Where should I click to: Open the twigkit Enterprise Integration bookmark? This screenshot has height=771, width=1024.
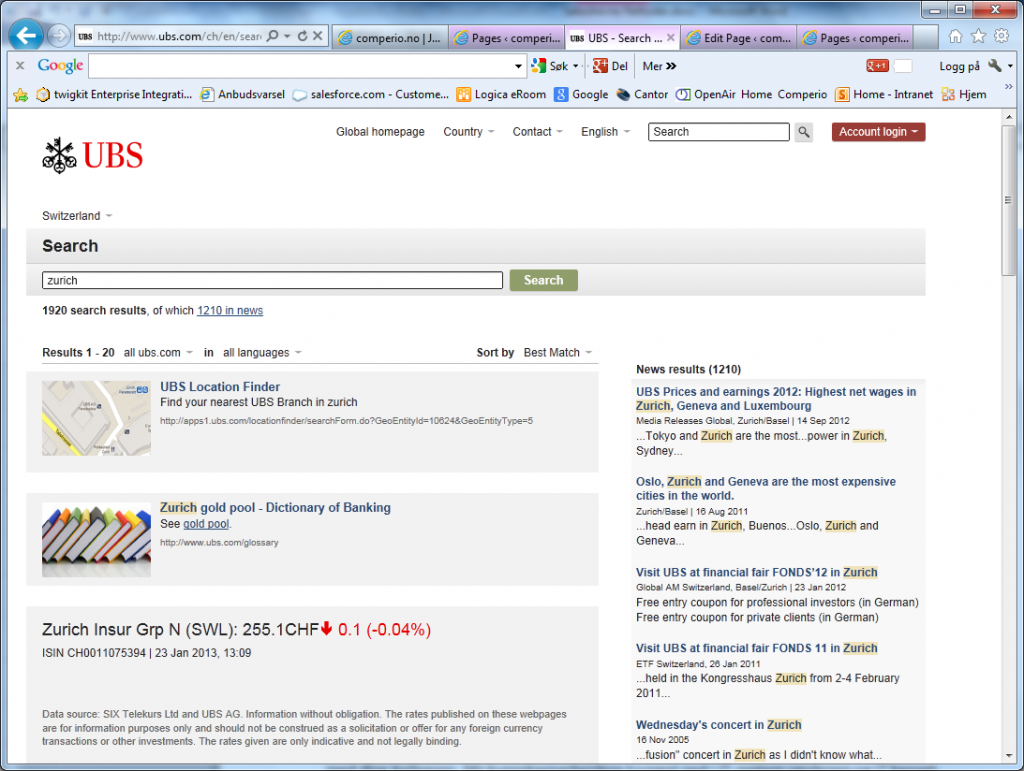click(114, 95)
